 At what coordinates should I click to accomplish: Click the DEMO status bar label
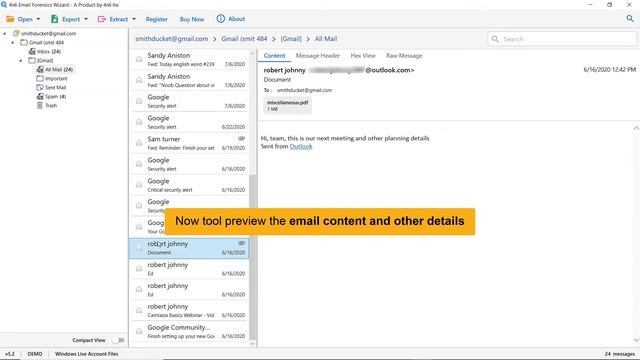tap(35, 354)
